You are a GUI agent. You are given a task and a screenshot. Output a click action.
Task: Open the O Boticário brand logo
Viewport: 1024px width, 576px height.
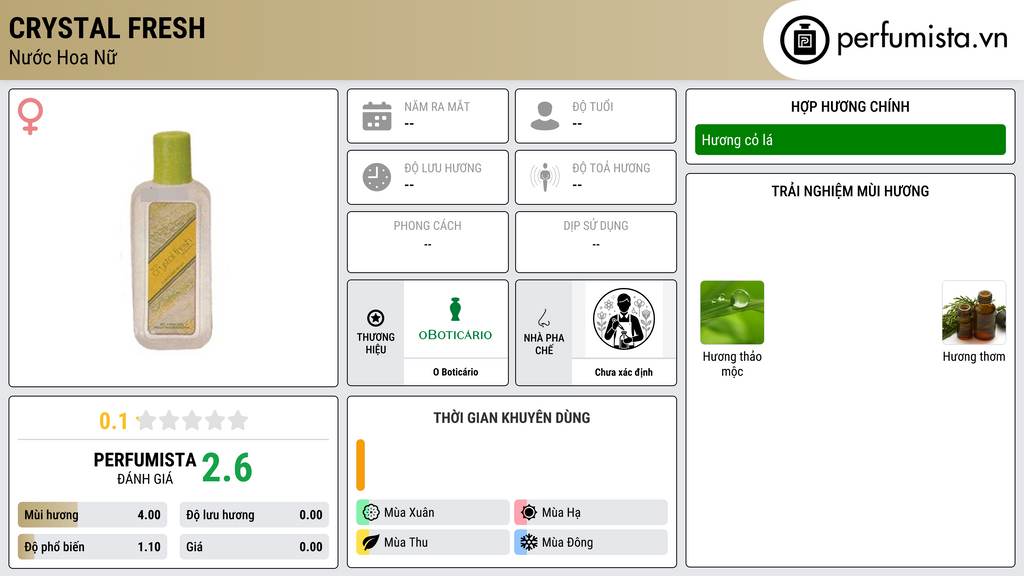coord(455,320)
